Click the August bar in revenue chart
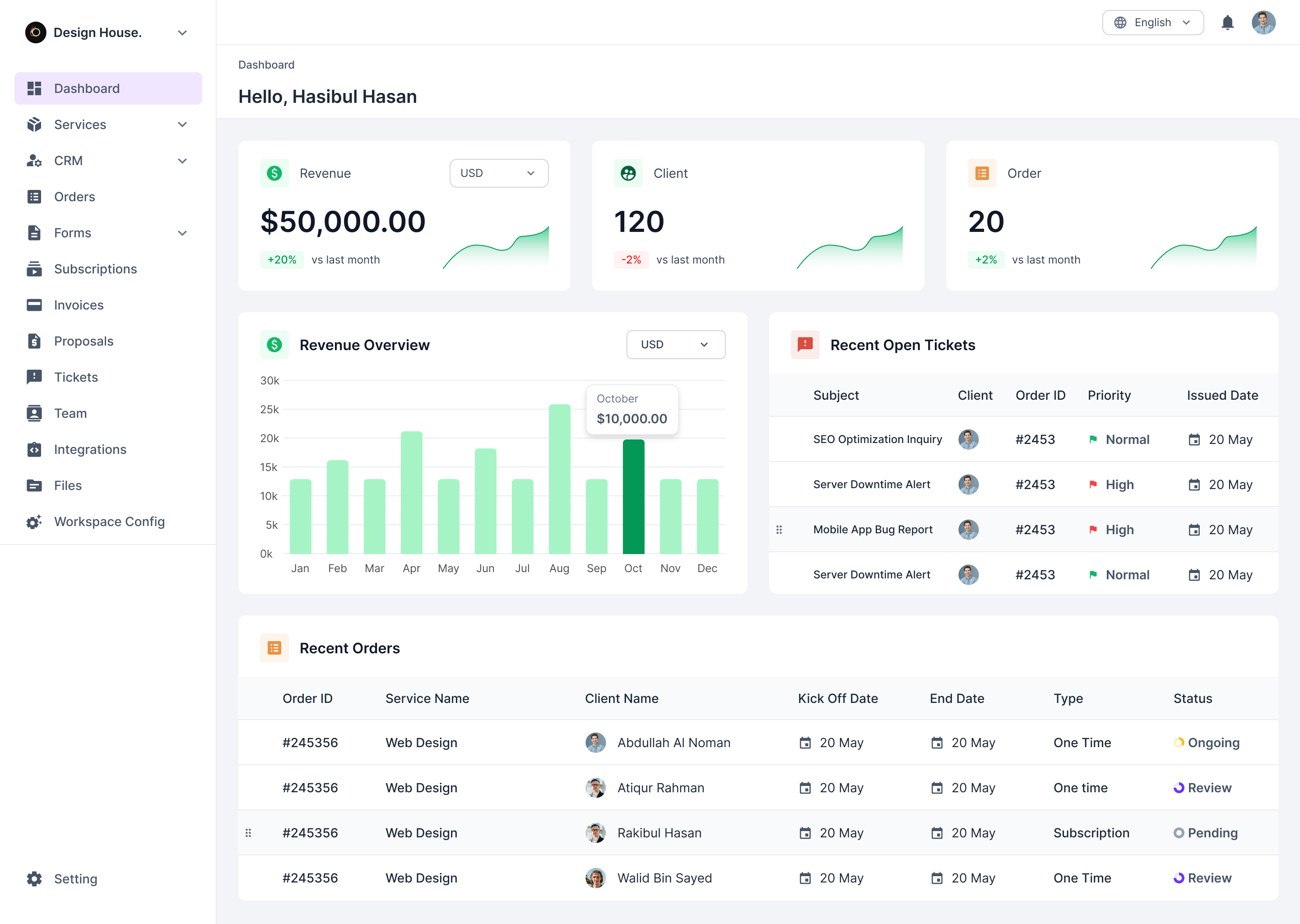This screenshot has width=1300, height=924. 560,479
